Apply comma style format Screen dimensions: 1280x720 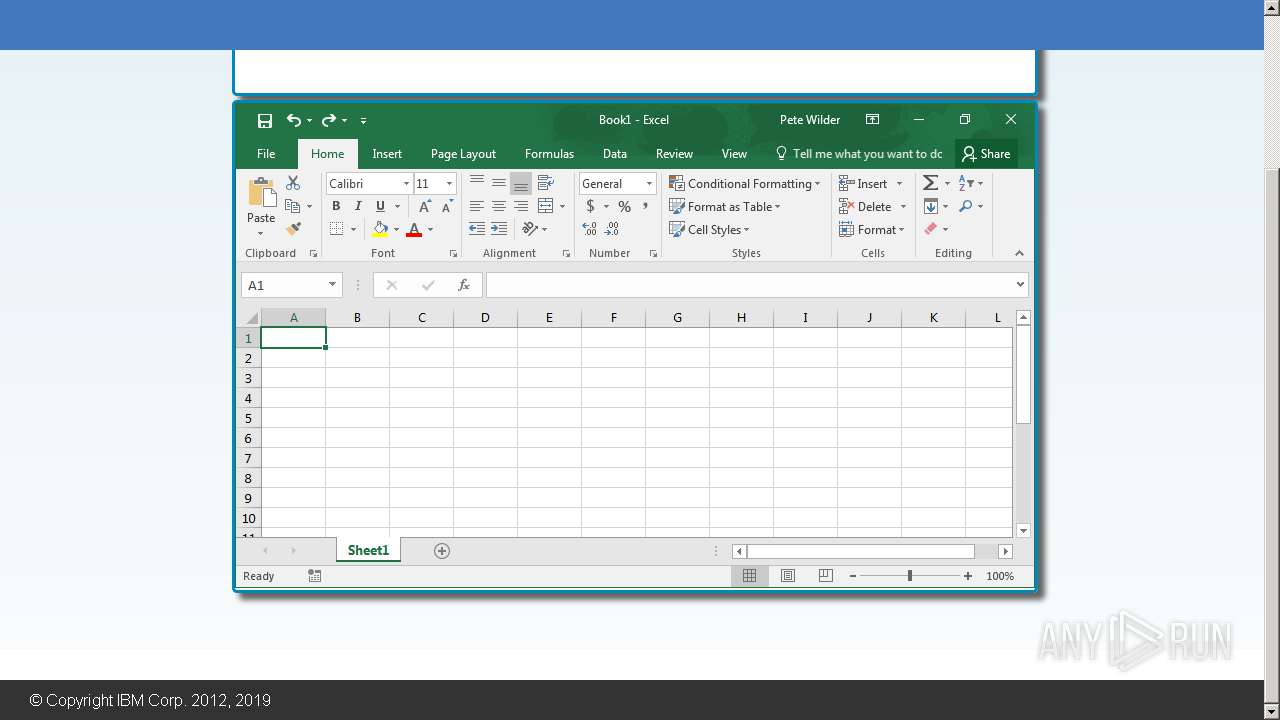646,206
